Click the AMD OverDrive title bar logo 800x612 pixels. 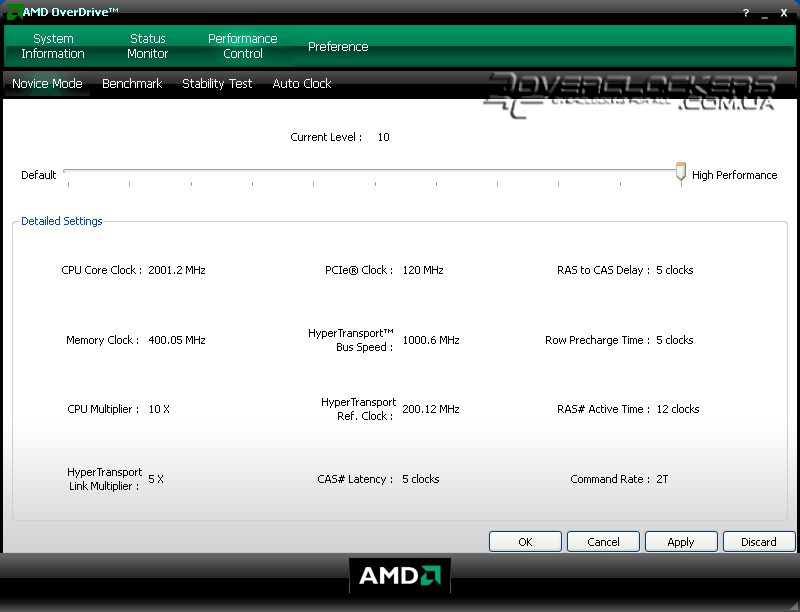click(x=14, y=11)
